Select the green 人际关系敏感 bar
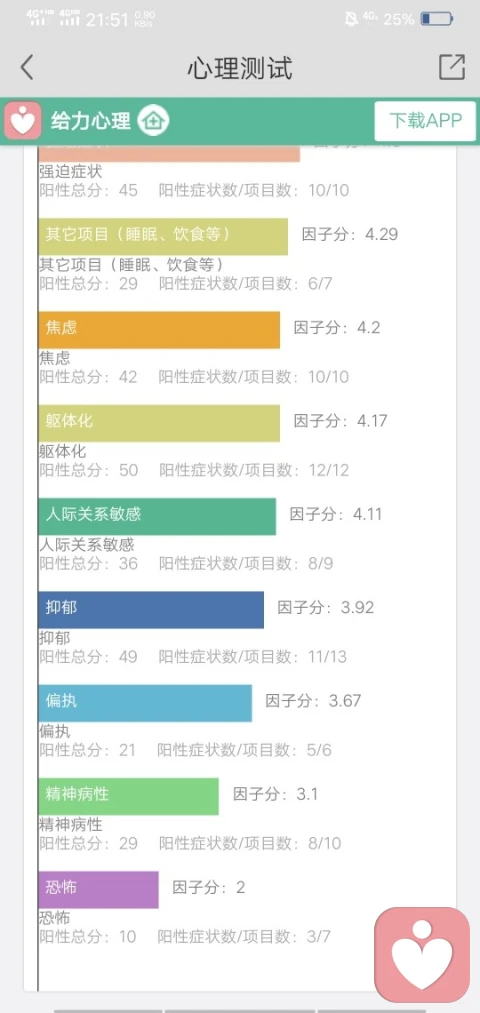Image resolution: width=480 pixels, height=1013 pixels. point(157,516)
